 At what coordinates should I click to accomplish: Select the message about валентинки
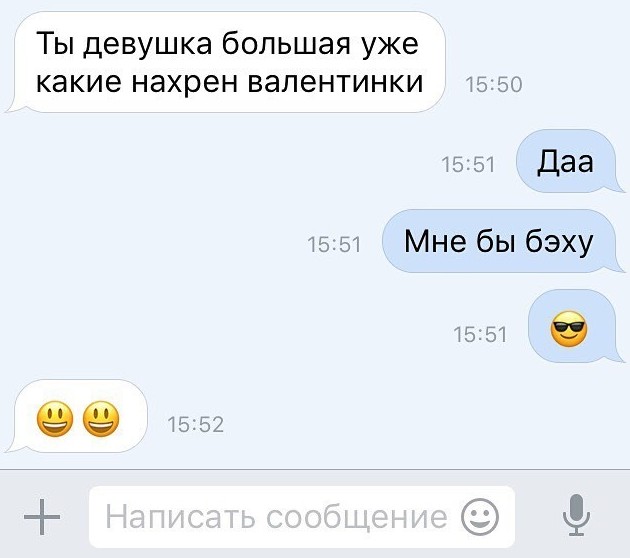pos(227,62)
